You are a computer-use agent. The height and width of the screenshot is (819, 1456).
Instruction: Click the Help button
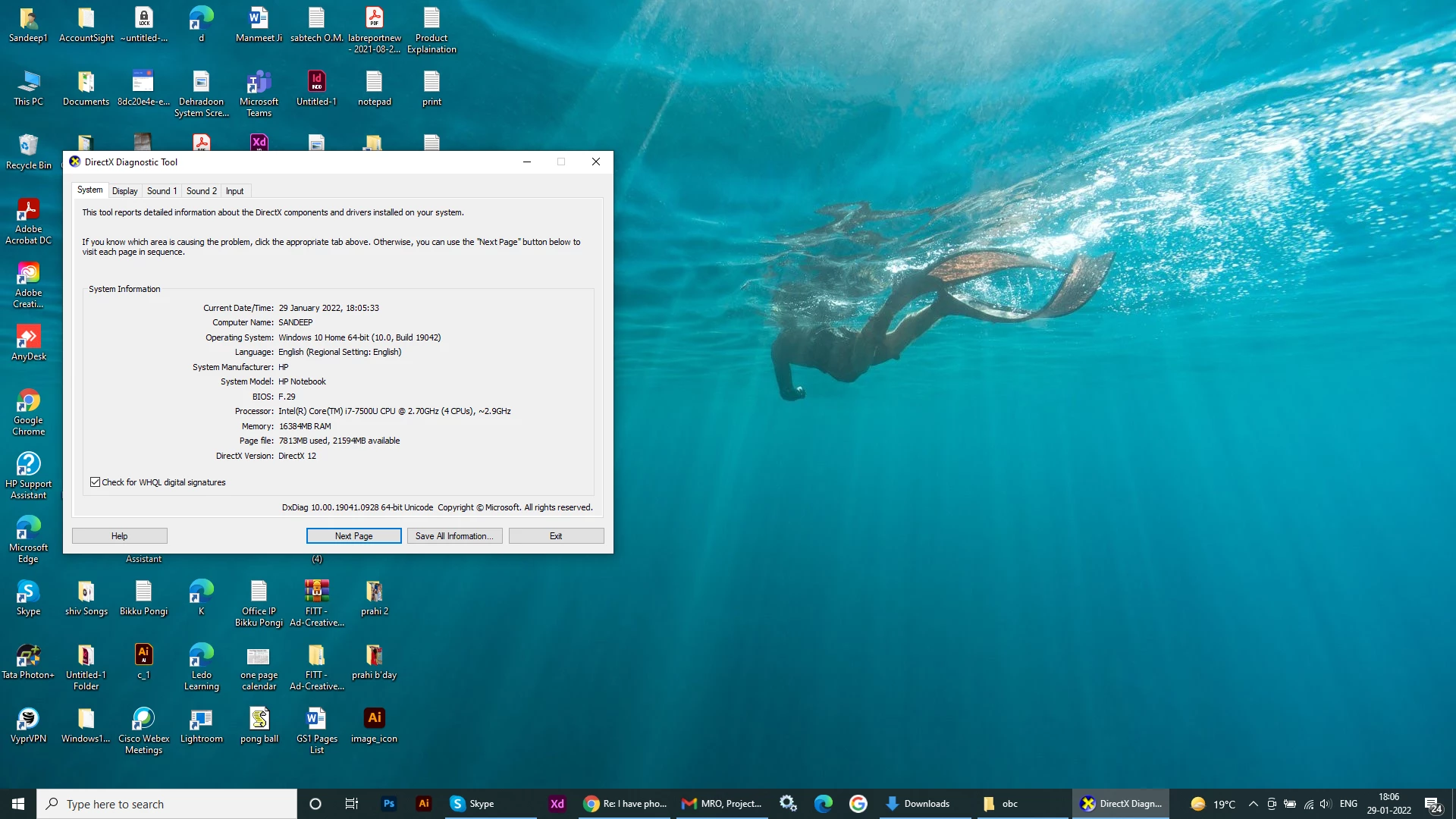(119, 536)
